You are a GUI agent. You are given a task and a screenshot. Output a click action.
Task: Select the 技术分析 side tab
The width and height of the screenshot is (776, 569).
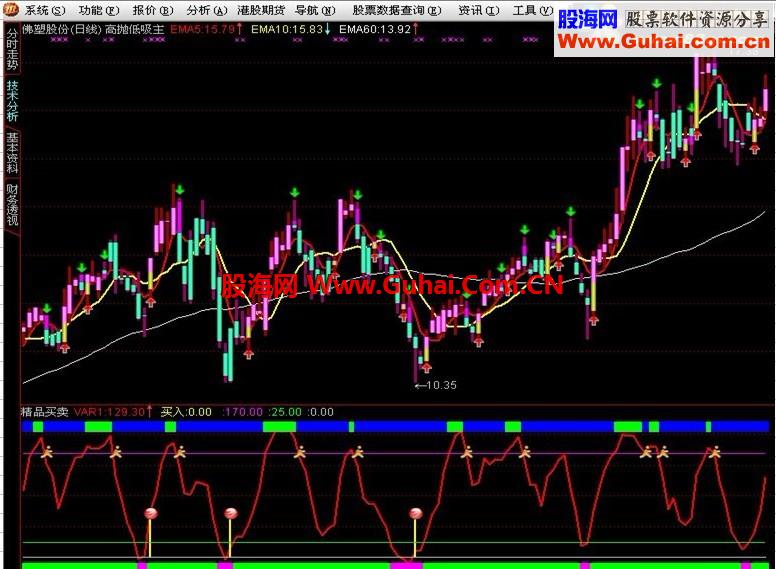tap(12, 101)
